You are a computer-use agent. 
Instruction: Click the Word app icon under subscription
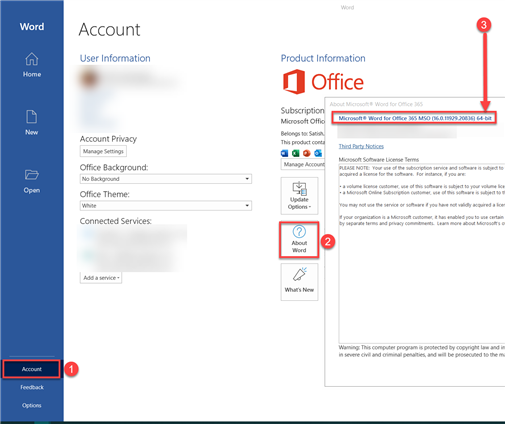pos(284,153)
